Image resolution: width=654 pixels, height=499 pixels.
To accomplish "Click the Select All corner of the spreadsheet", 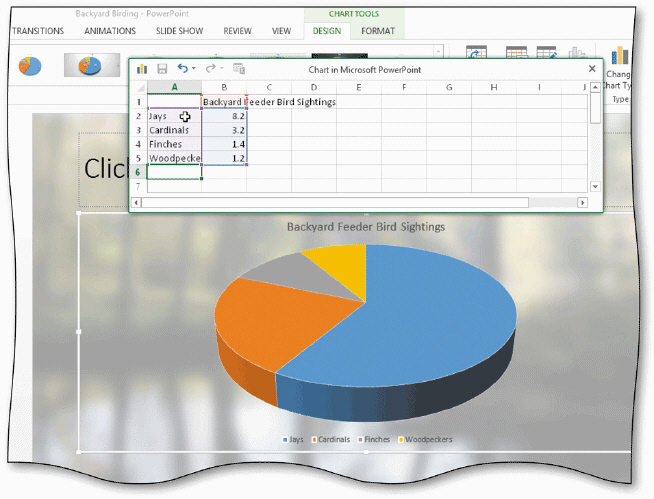I will [141, 87].
